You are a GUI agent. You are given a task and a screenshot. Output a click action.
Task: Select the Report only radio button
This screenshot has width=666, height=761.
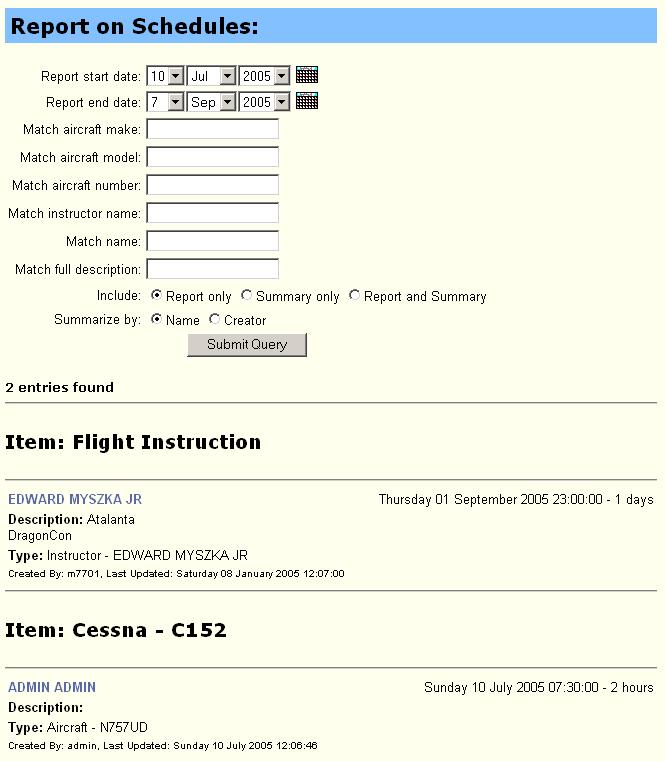point(156,295)
